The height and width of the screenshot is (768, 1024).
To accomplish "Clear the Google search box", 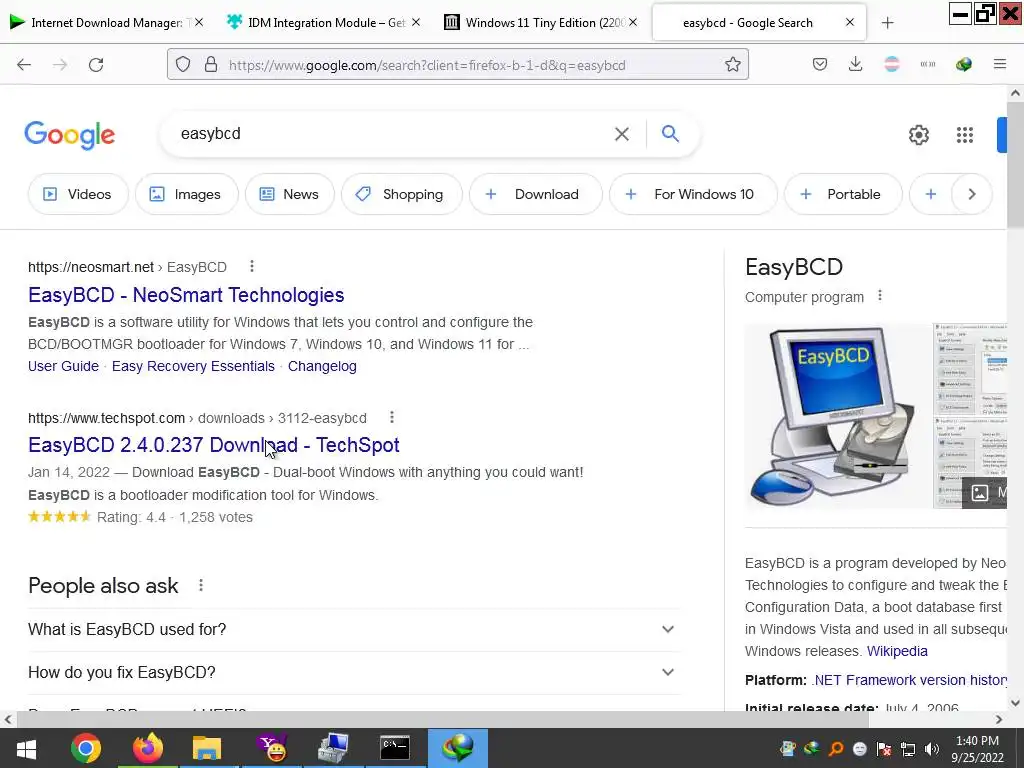I will pyautogui.click(x=622, y=134).
